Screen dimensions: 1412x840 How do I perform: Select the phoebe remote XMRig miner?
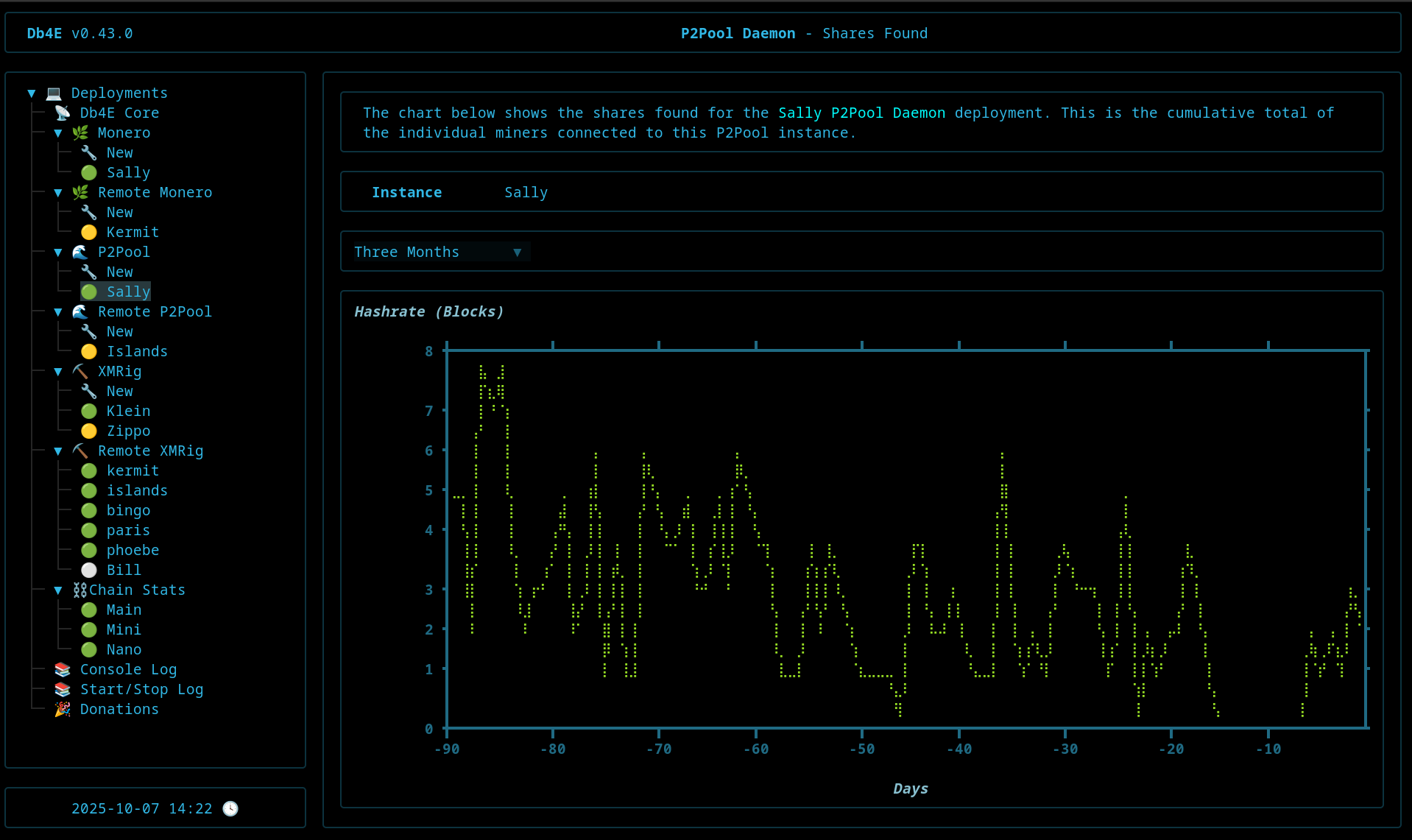(x=133, y=550)
